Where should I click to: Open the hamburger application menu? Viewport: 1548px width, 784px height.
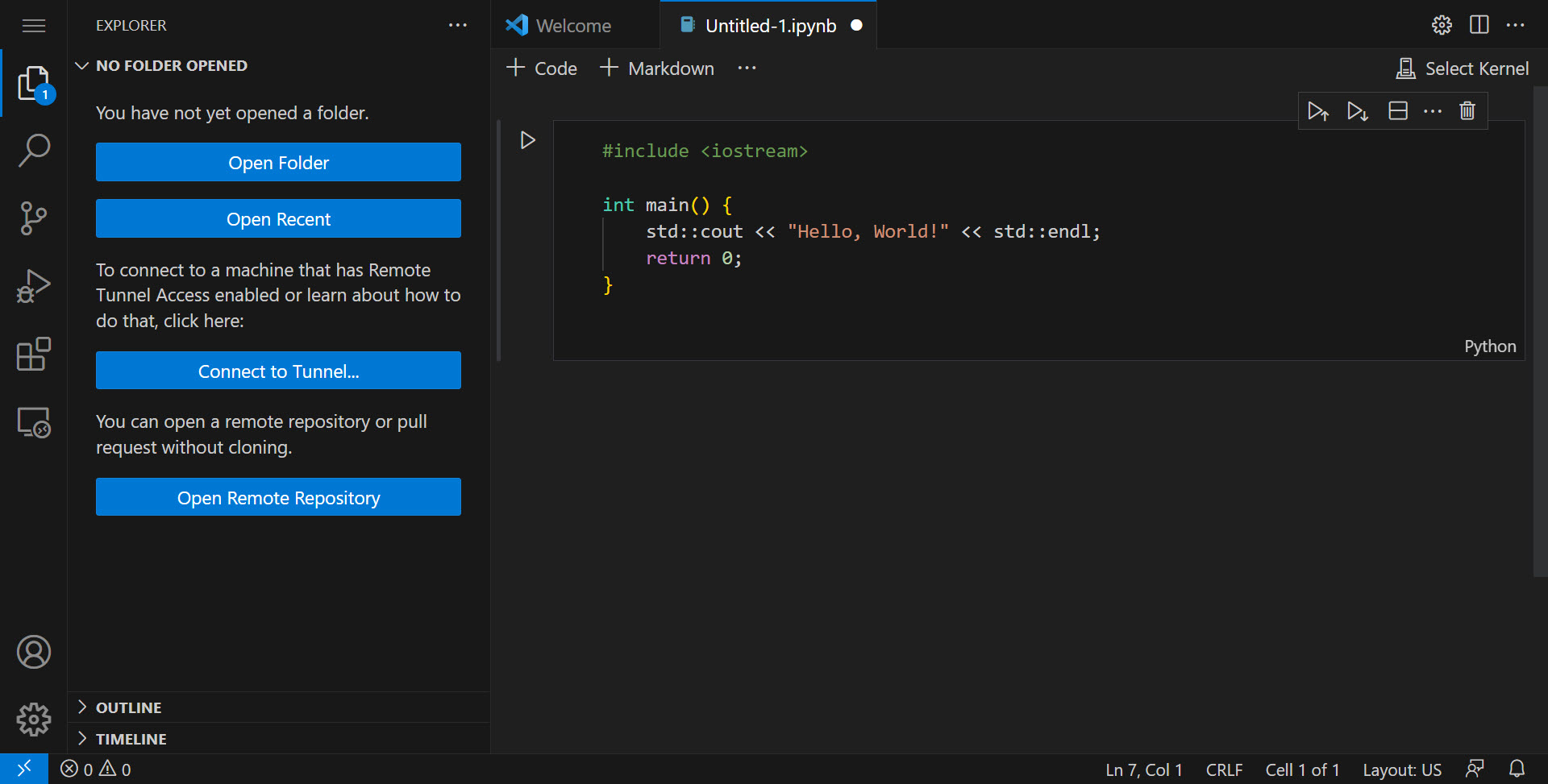(x=34, y=26)
